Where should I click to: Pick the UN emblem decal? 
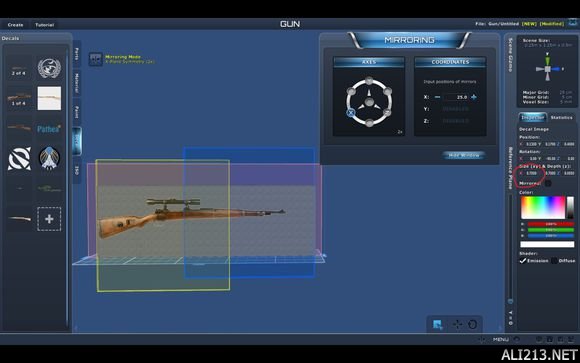pos(49,68)
